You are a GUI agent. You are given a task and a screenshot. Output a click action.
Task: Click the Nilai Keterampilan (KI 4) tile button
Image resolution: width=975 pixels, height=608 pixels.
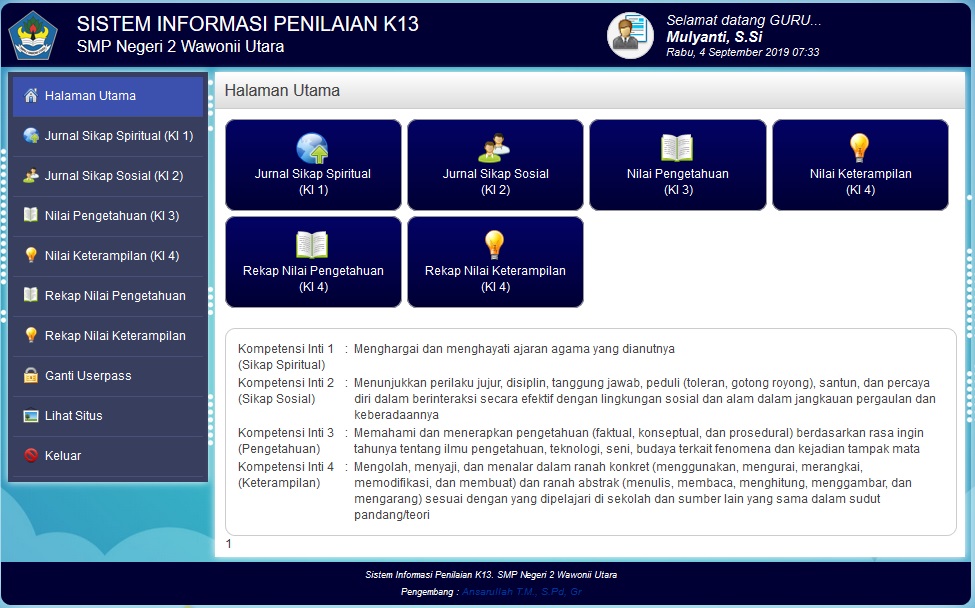[x=860, y=165]
